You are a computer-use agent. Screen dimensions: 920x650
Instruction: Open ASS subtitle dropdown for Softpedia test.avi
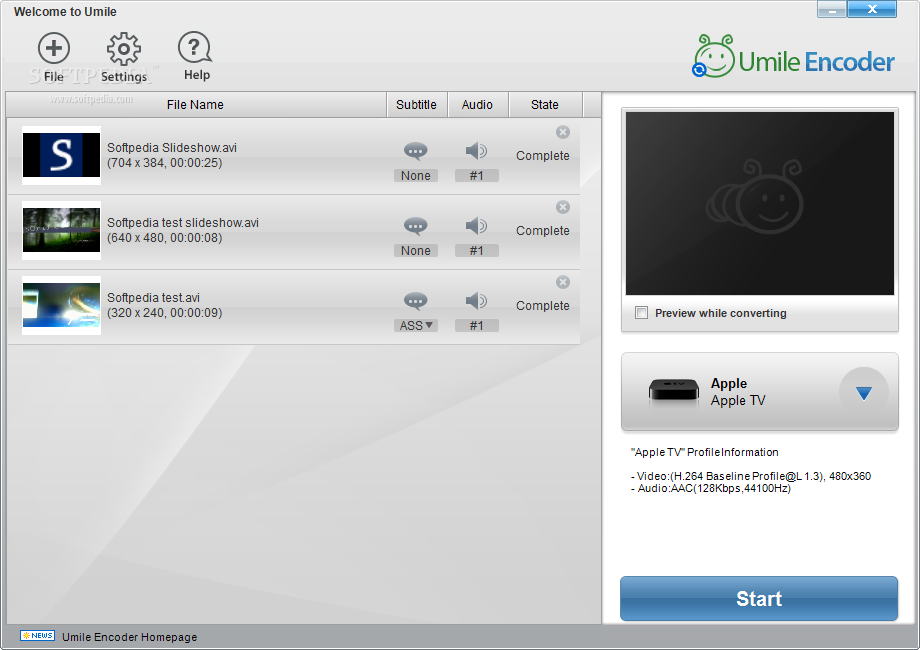click(415, 326)
